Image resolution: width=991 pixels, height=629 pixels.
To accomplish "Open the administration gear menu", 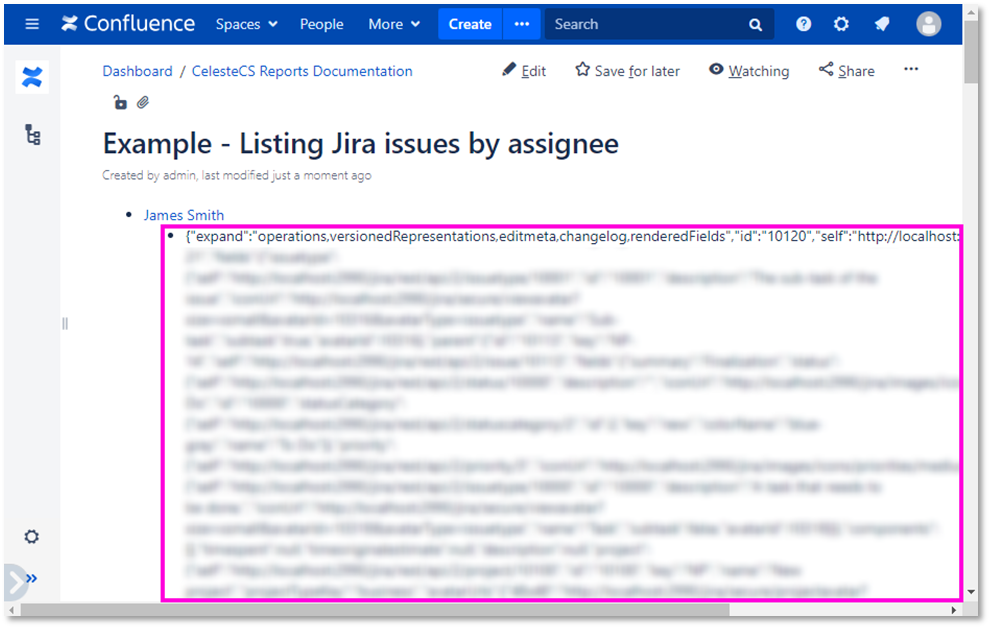I will [x=841, y=24].
